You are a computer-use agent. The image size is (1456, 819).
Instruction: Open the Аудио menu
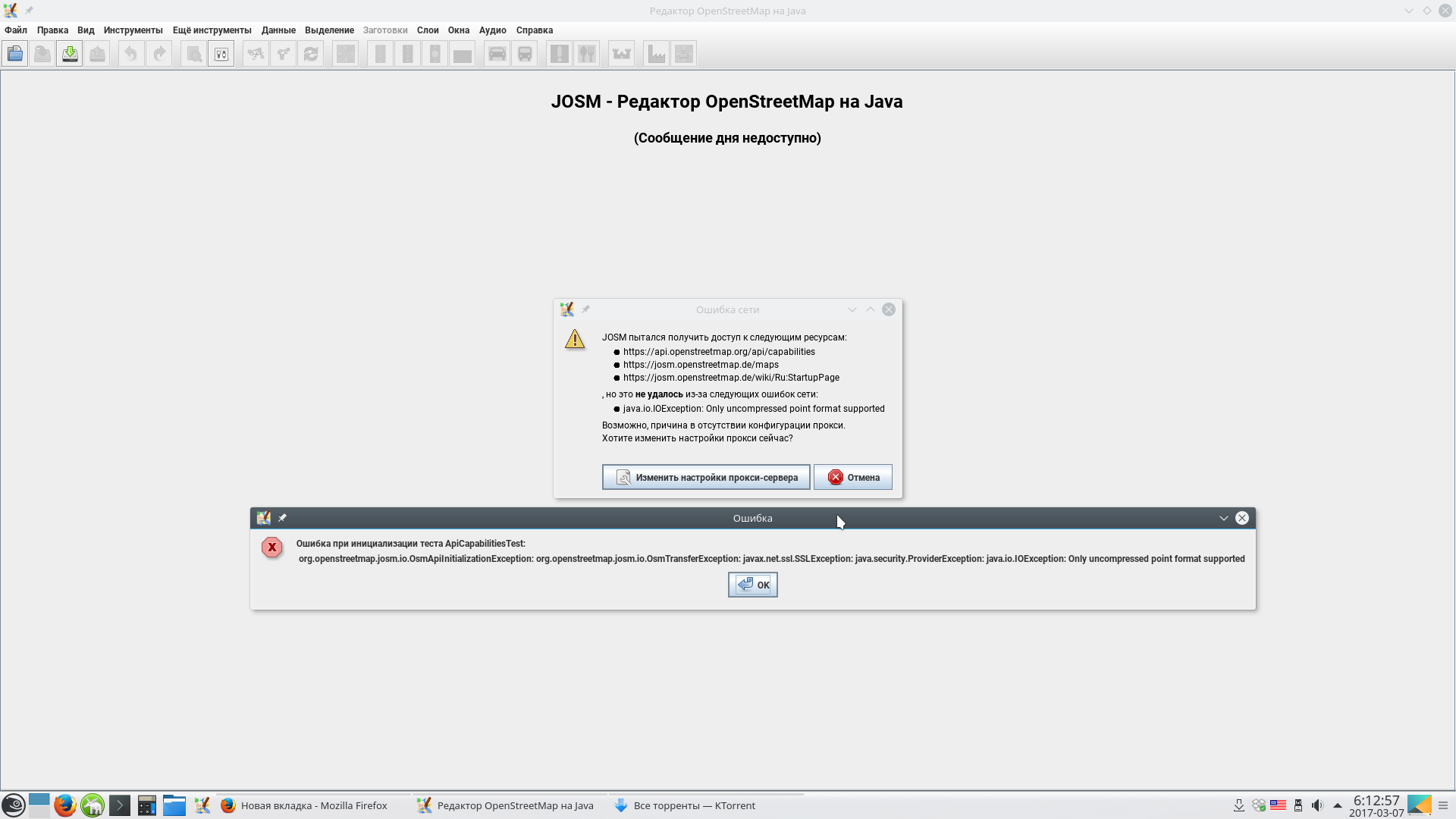(493, 30)
